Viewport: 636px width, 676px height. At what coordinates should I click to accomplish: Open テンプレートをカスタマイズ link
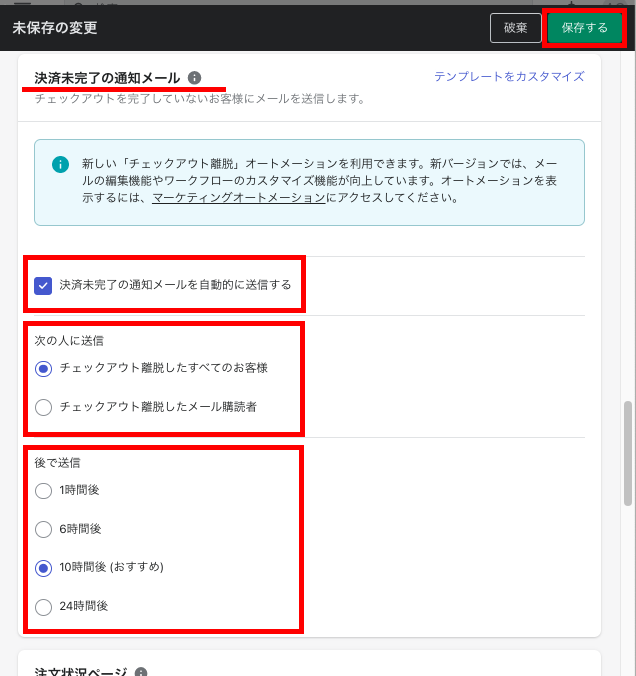click(509, 77)
